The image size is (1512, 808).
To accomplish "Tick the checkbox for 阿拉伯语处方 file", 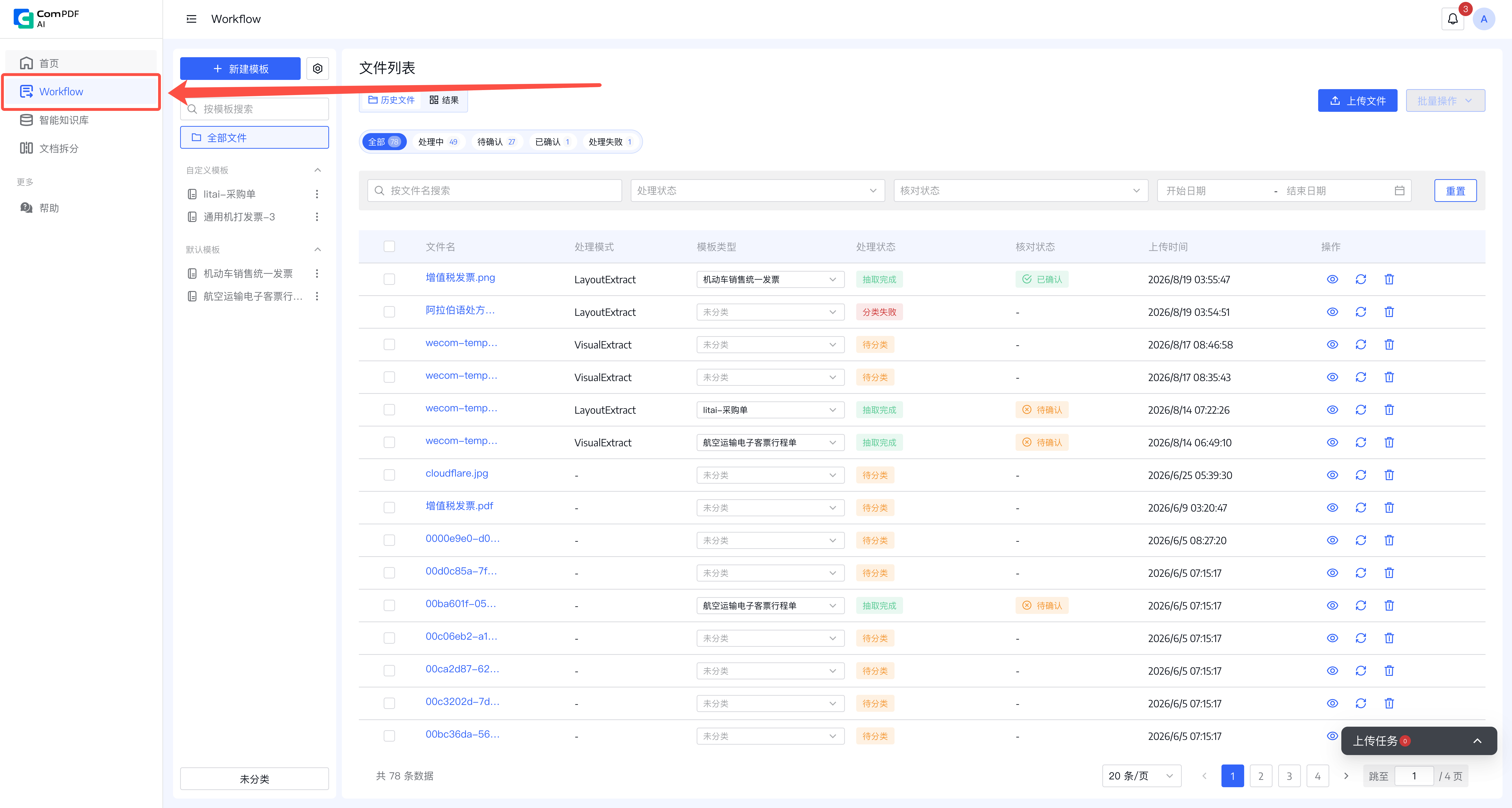I will tap(389, 312).
